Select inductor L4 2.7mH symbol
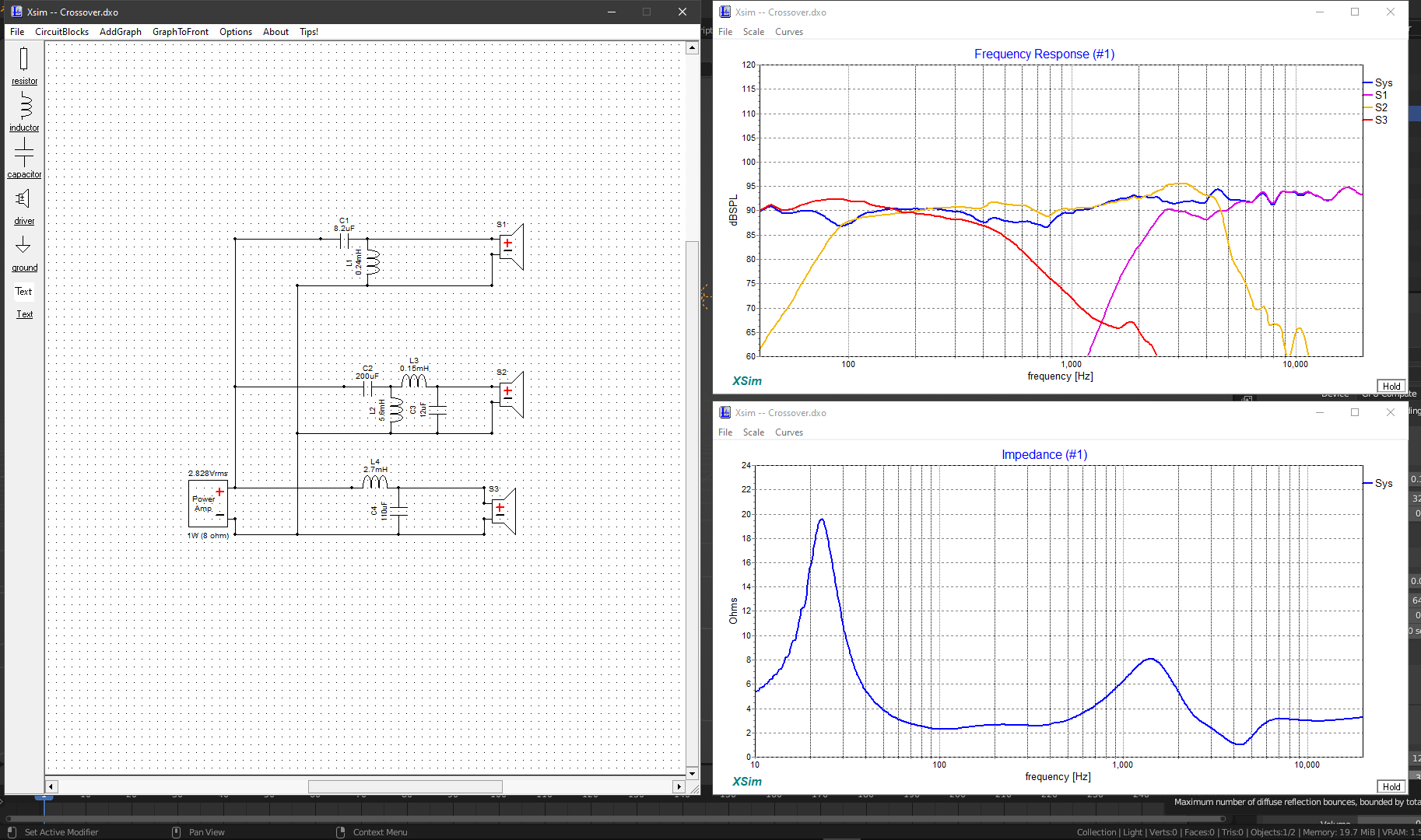 pyautogui.click(x=375, y=481)
